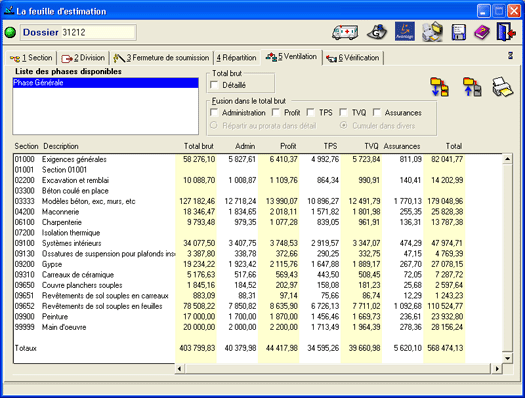Select the Peinture row
Image resolution: width=525 pixels, height=398 pixels.
point(239,317)
